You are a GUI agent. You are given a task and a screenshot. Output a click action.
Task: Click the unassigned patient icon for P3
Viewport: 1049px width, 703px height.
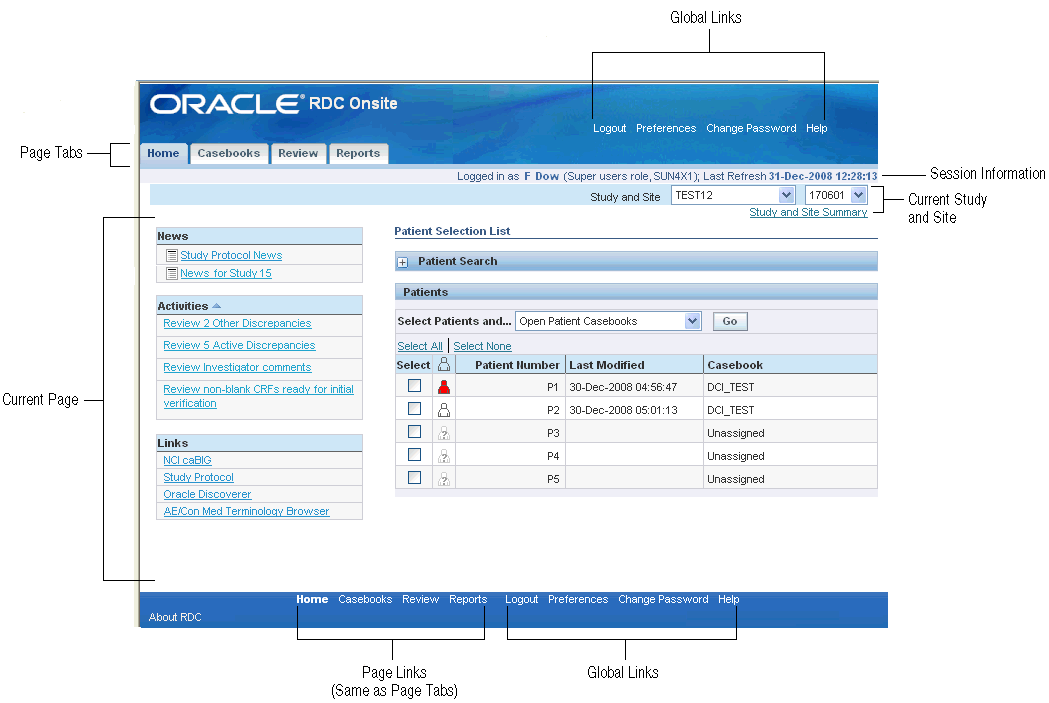[x=444, y=433]
